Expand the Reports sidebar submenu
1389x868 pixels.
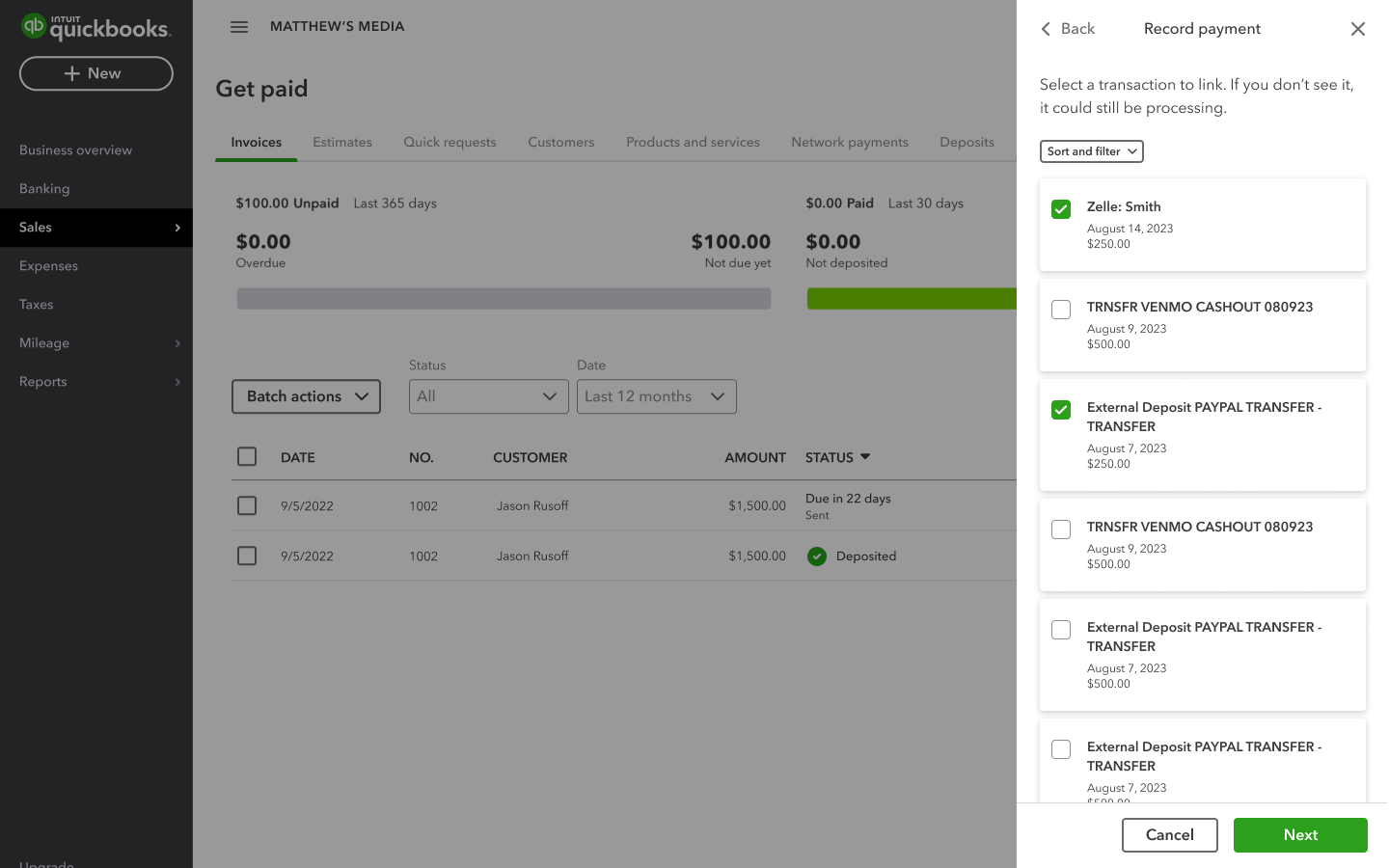pyautogui.click(x=177, y=382)
